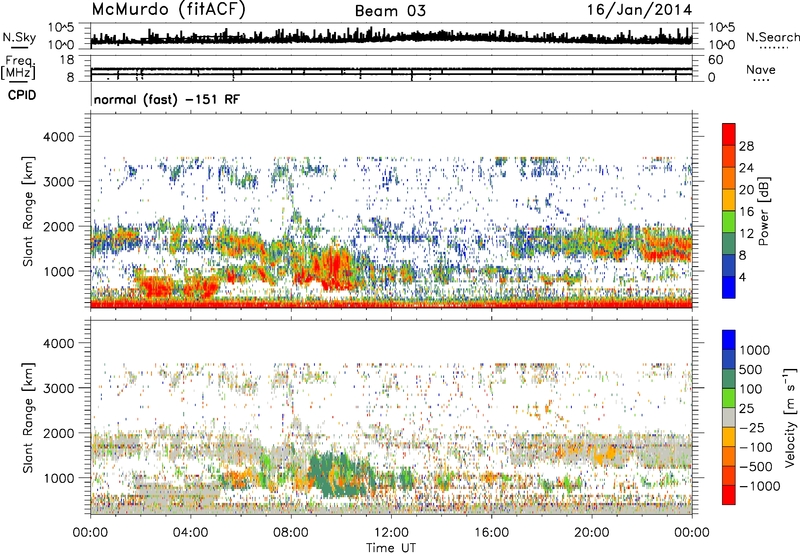Image resolution: width=800 pixels, height=554 pixels.
Task: Click yellow 16-20 dB power colorbar segment
Action: pos(729,200)
